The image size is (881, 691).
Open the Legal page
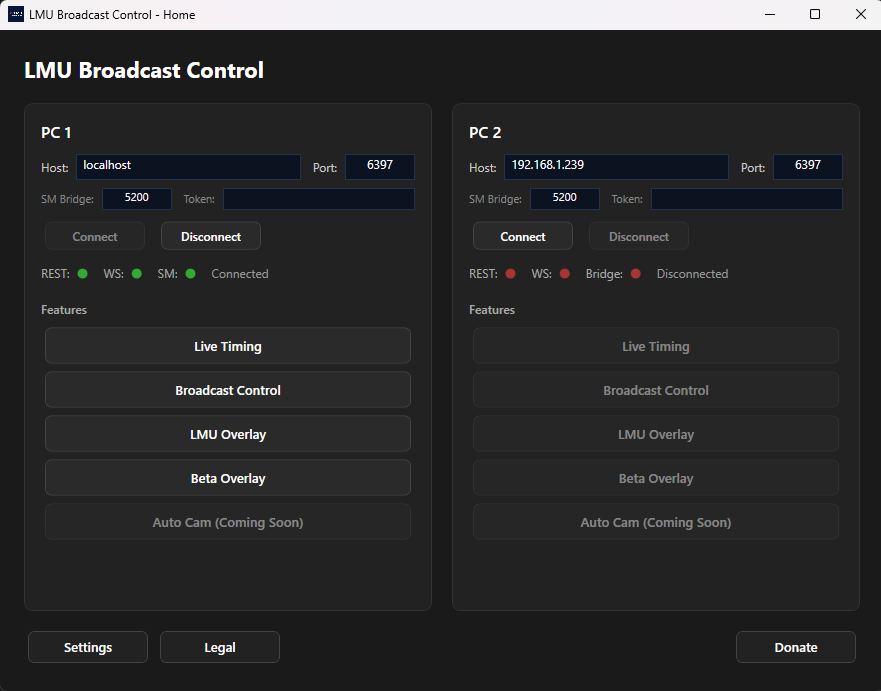[220, 647]
